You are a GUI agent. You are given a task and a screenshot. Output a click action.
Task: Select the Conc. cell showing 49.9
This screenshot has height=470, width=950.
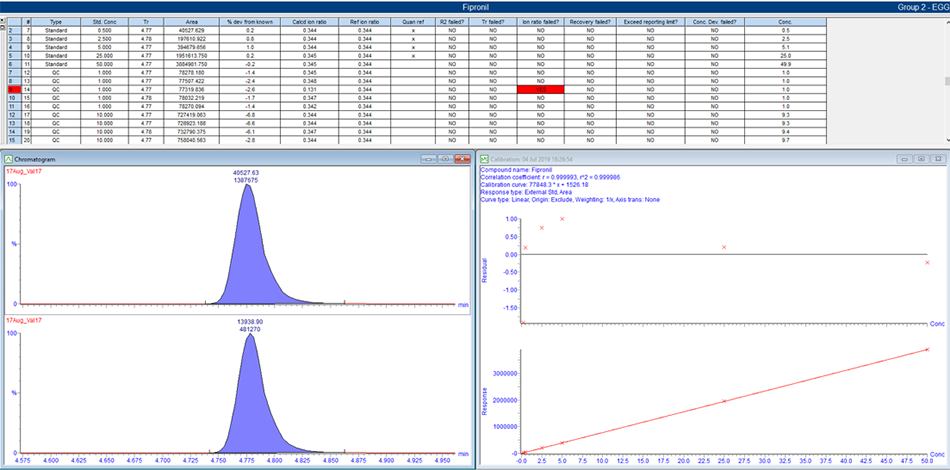(x=784, y=64)
